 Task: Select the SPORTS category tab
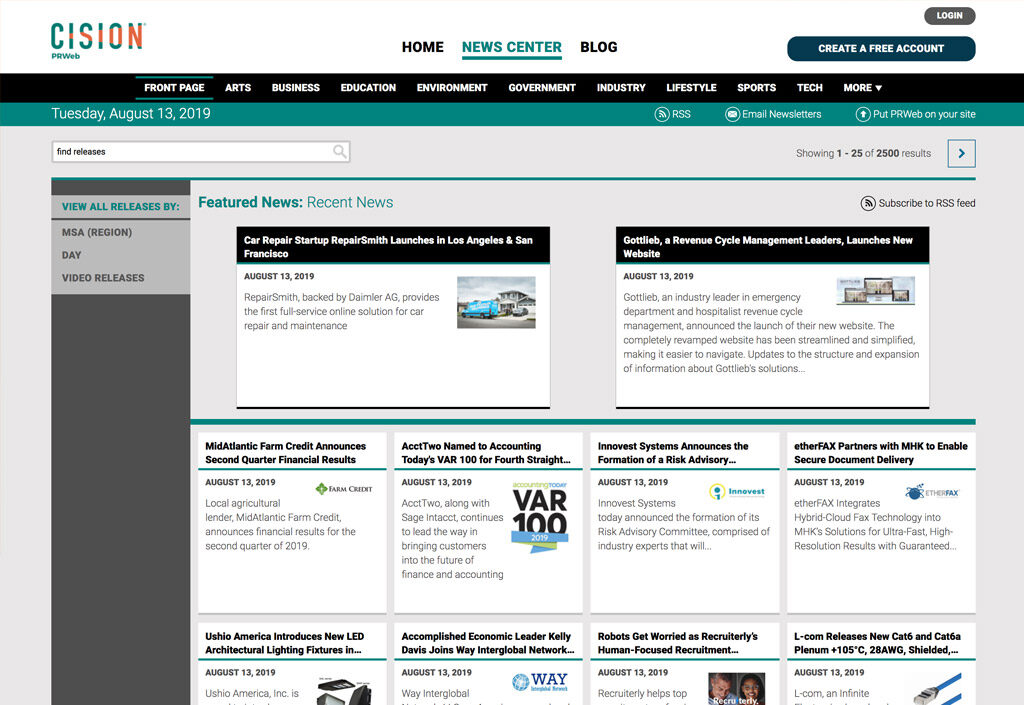tap(757, 87)
